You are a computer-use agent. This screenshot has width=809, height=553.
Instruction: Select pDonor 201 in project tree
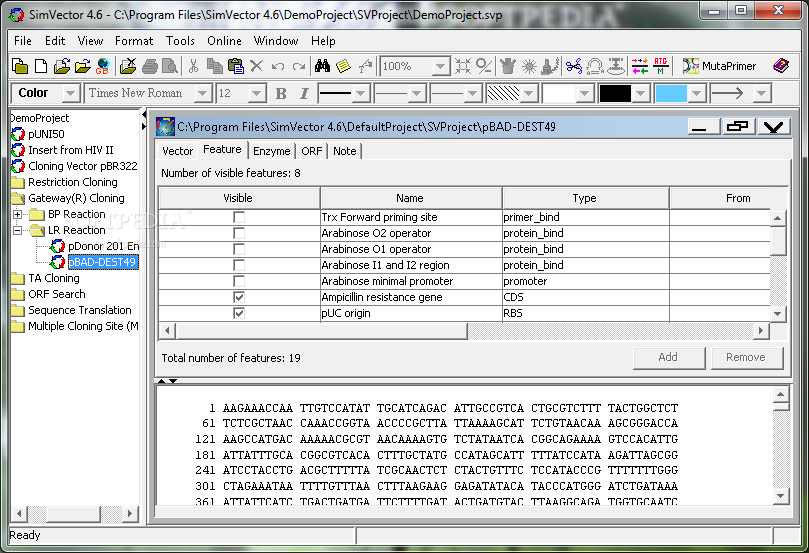103,246
